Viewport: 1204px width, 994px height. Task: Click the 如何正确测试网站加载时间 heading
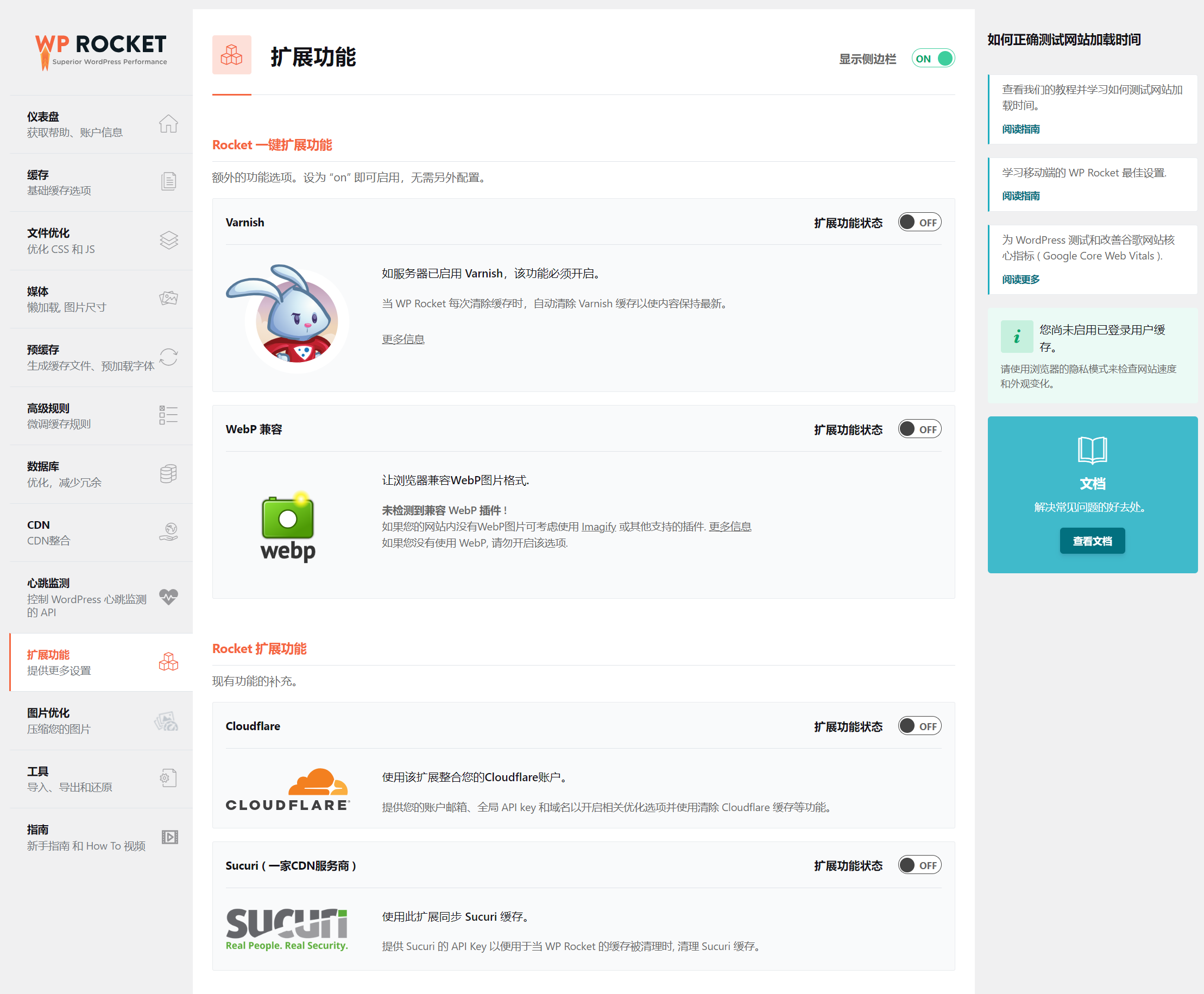click(x=1064, y=40)
